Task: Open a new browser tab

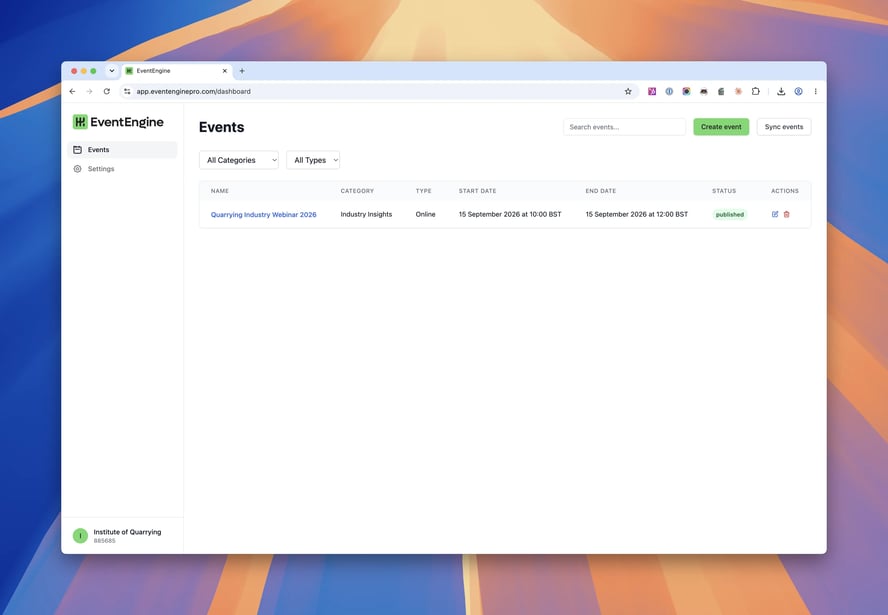Action: point(242,71)
